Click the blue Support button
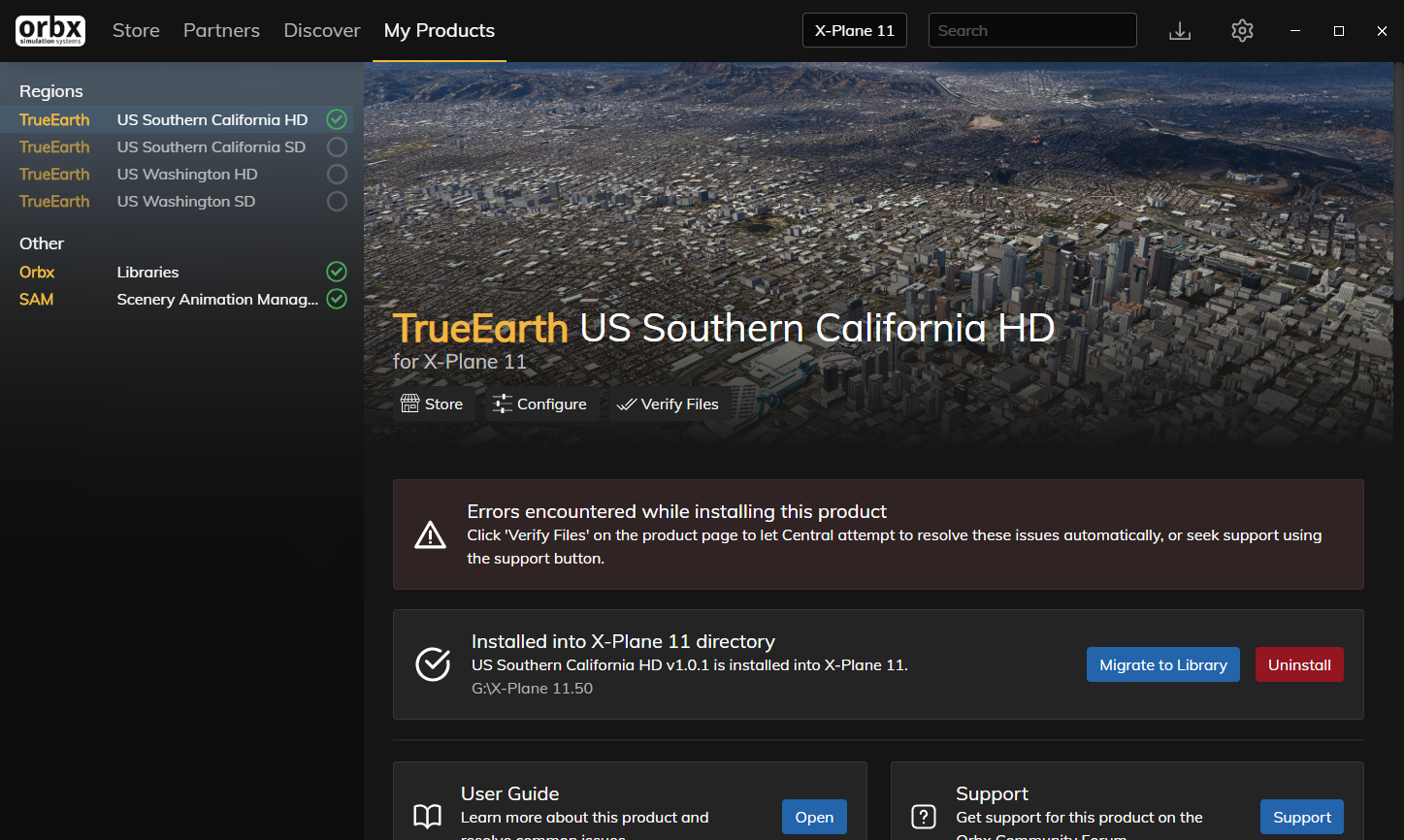Image resolution: width=1404 pixels, height=840 pixels. (x=1302, y=817)
